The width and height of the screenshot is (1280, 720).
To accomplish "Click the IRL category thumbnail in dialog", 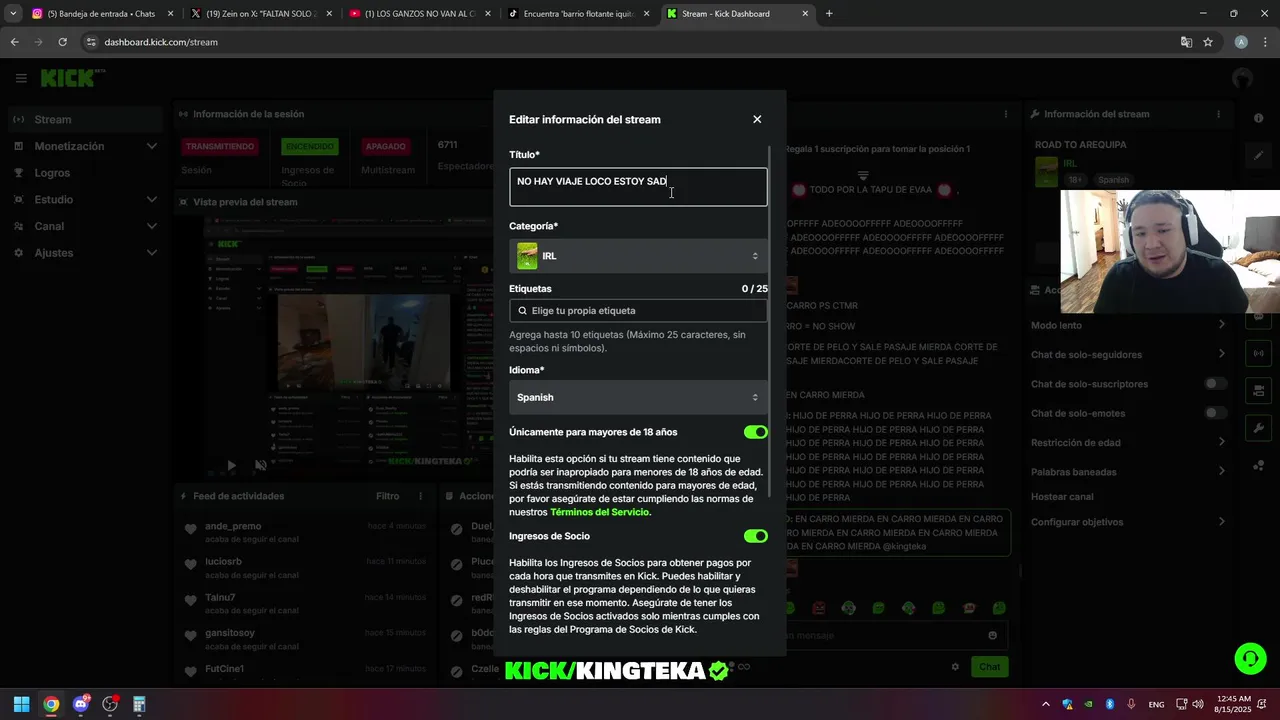I will tap(527, 256).
